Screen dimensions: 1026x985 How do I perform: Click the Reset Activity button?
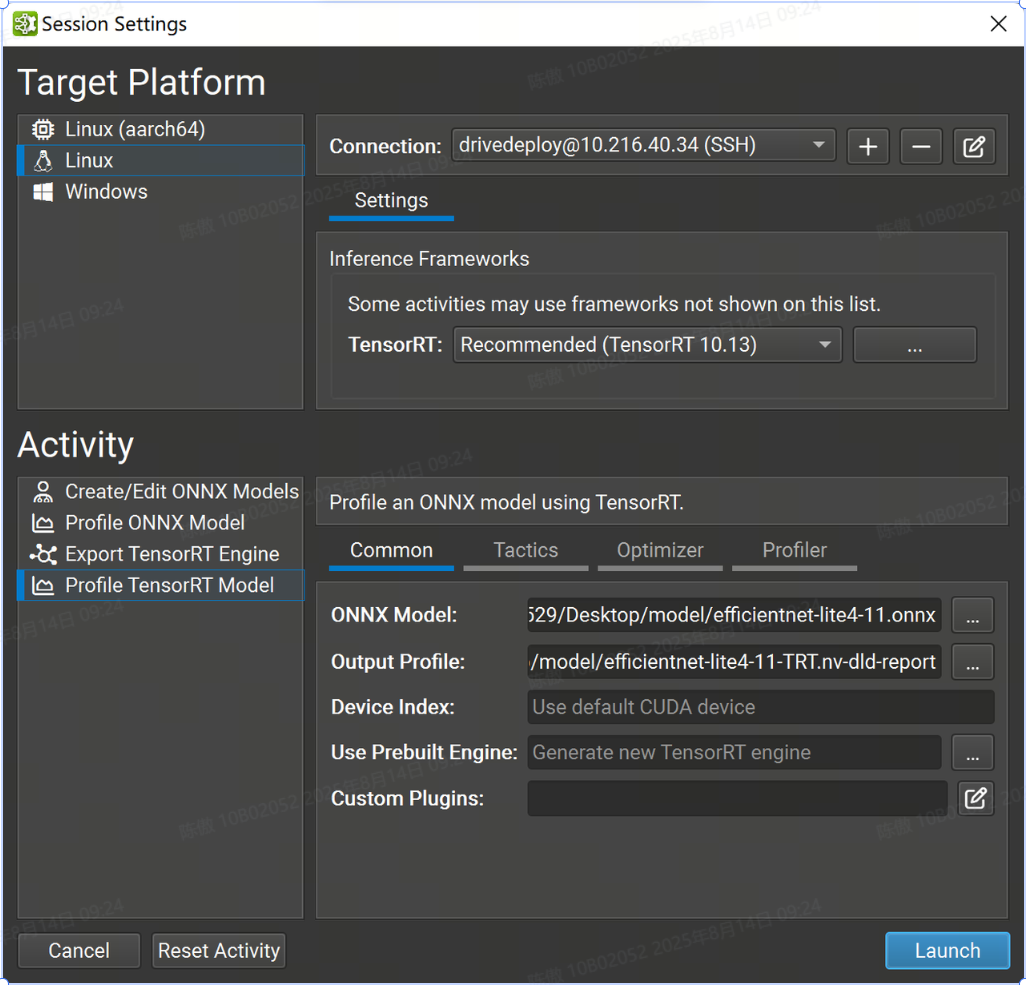[219, 950]
